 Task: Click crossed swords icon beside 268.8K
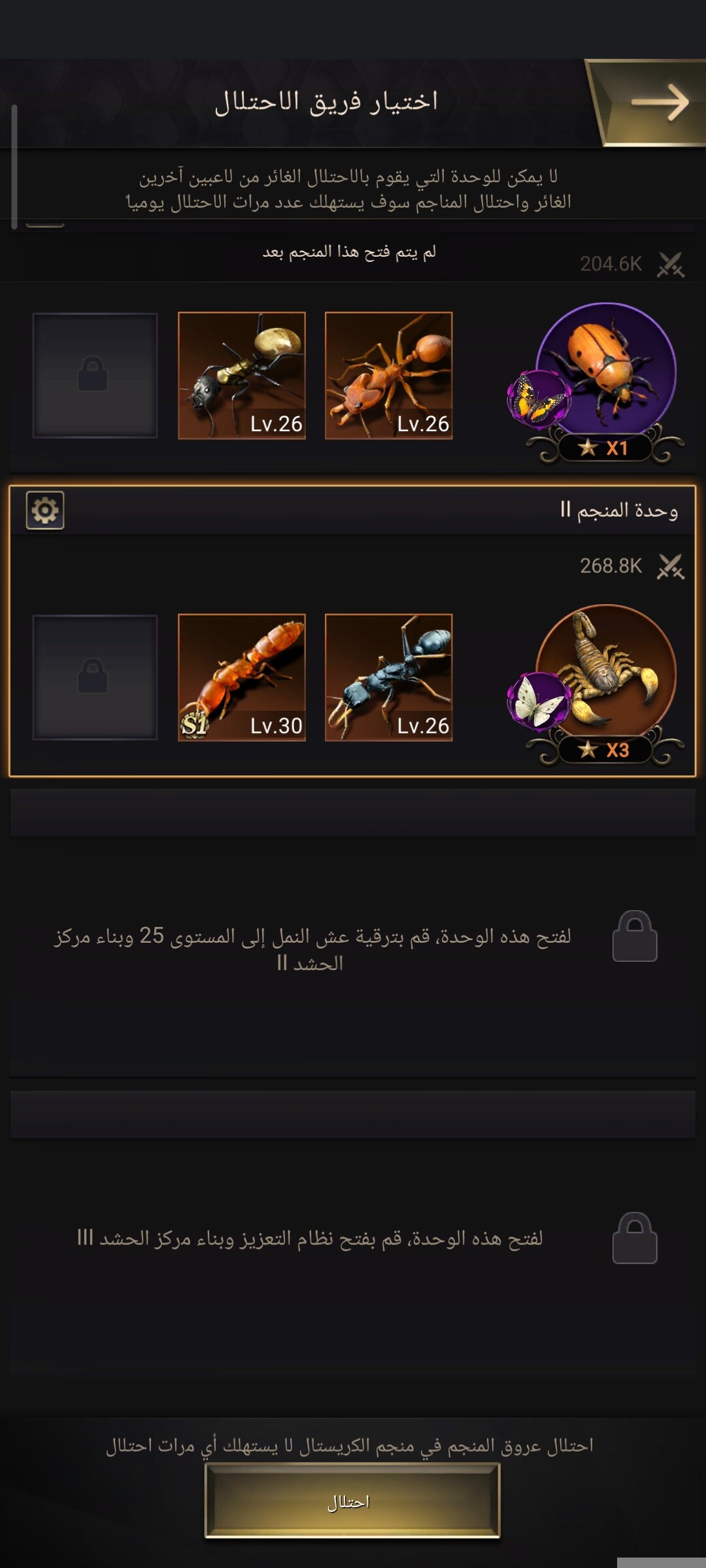[671, 566]
